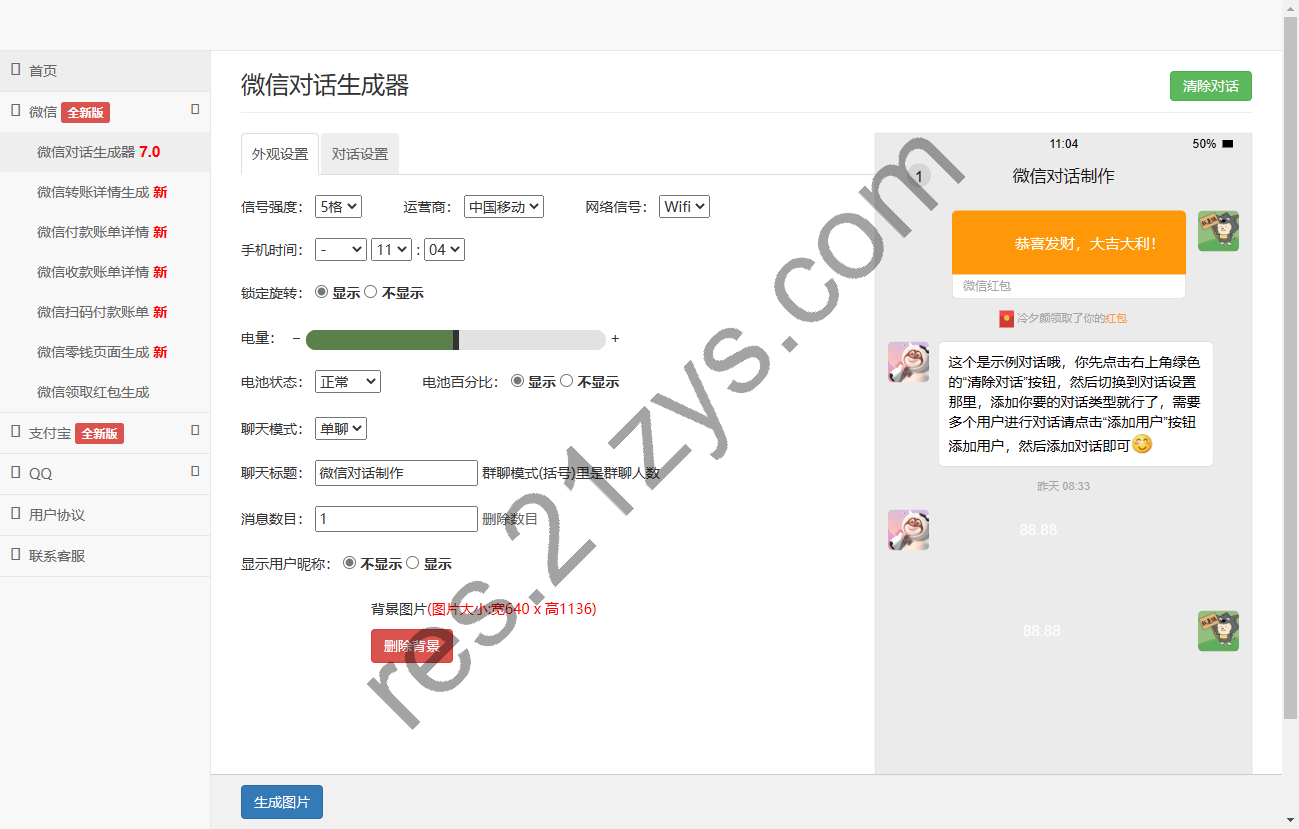Image resolution: width=1299 pixels, height=829 pixels.
Task: Open 微信领取红包生成 sidebar item
Action: click(x=105, y=392)
